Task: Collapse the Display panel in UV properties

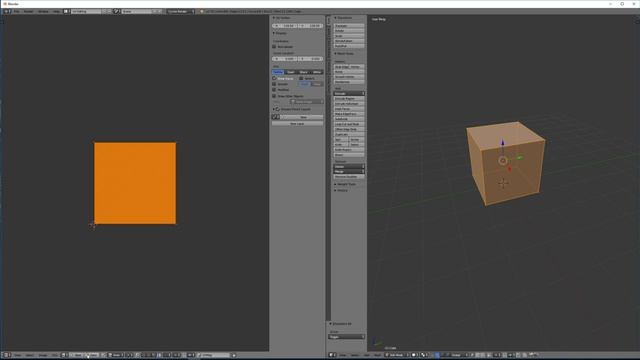Action: click(x=280, y=33)
